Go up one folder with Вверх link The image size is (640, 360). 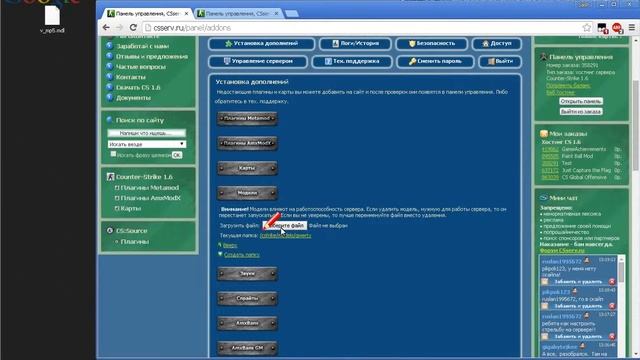(230, 246)
